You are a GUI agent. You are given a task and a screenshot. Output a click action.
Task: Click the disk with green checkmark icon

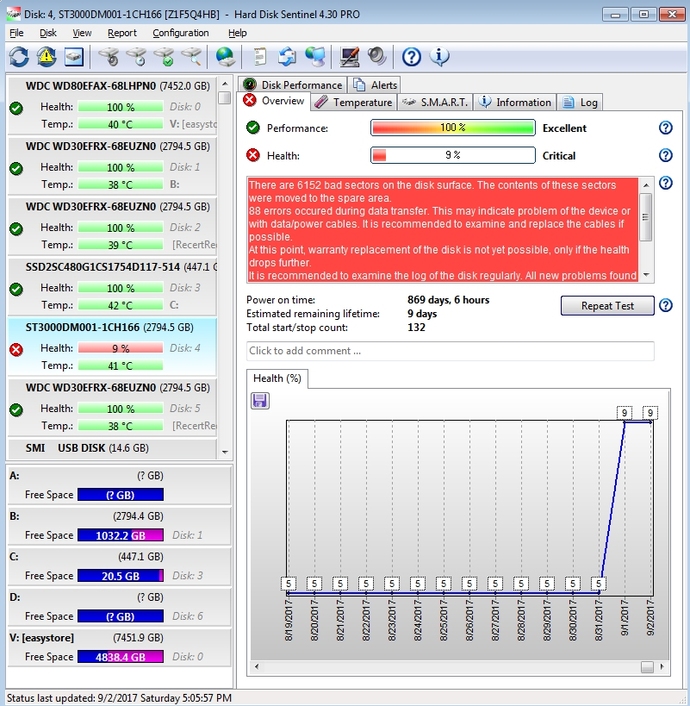[164, 57]
